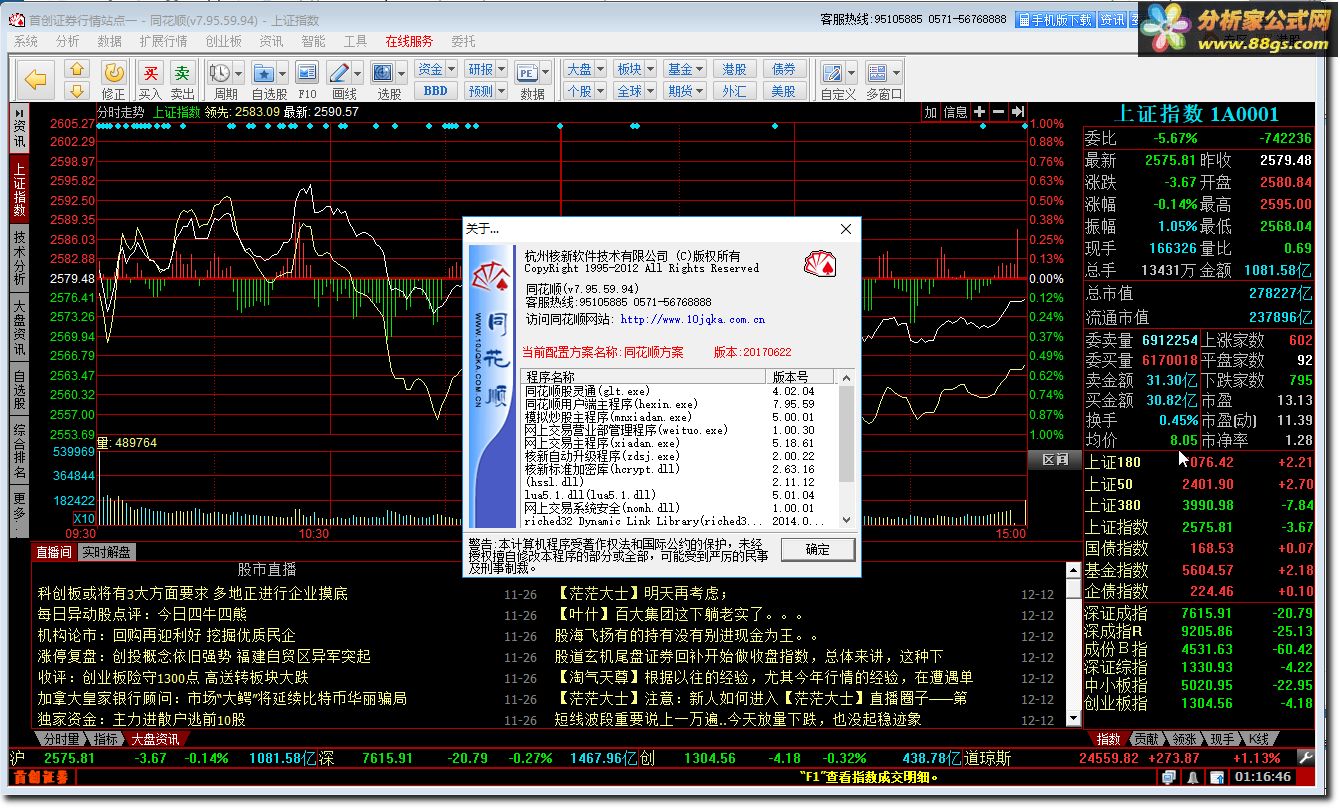The height and width of the screenshot is (808, 1340).
Task: Click the 区间 button at chart right
Action: point(1054,460)
